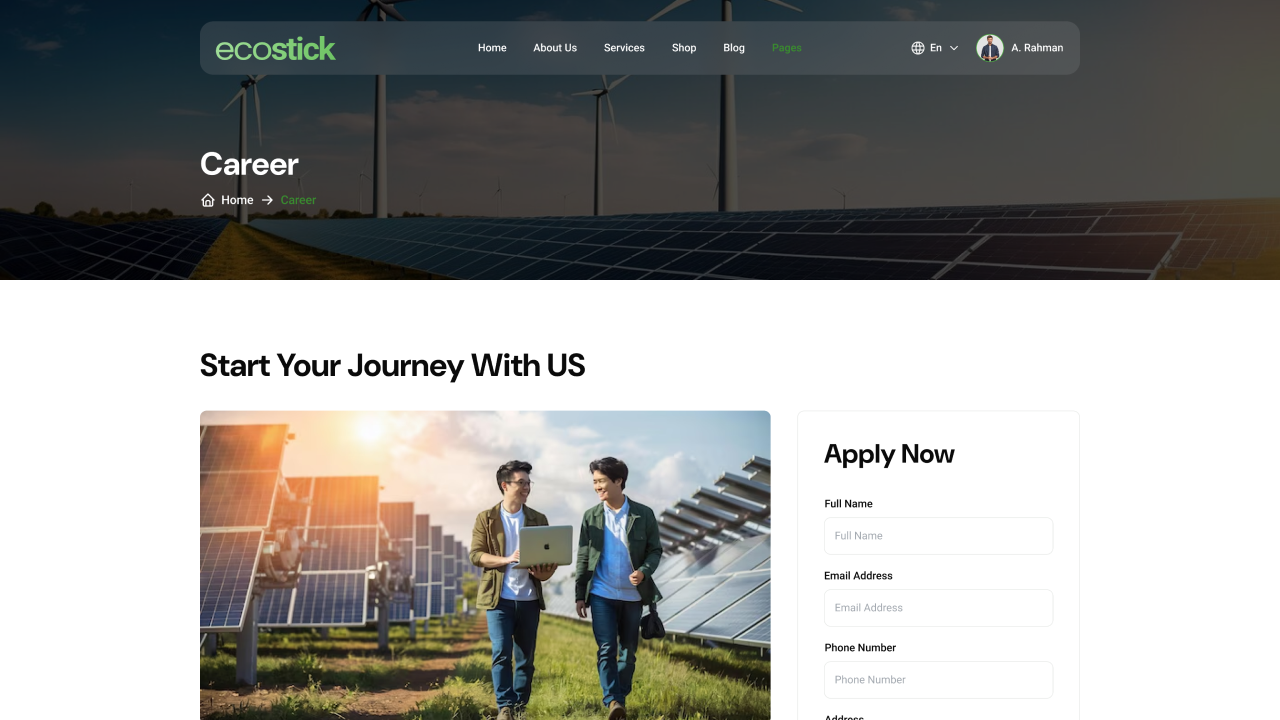Click the solar panel workers photo
Image resolution: width=1280 pixels, height=720 pixels.
(485, 565)
